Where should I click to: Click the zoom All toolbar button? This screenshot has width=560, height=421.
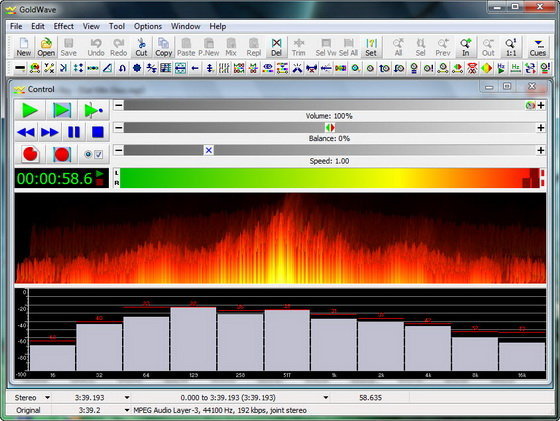pyautogui.click(x=398, y=47)
